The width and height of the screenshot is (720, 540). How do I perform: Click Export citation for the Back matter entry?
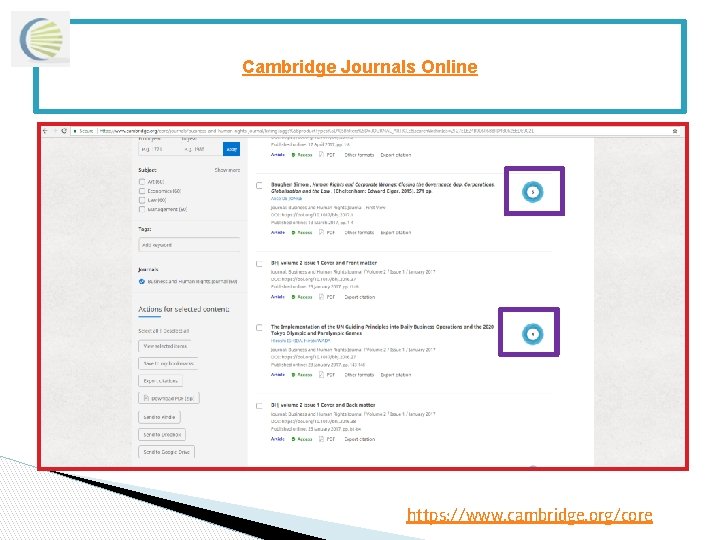[360, 439]
